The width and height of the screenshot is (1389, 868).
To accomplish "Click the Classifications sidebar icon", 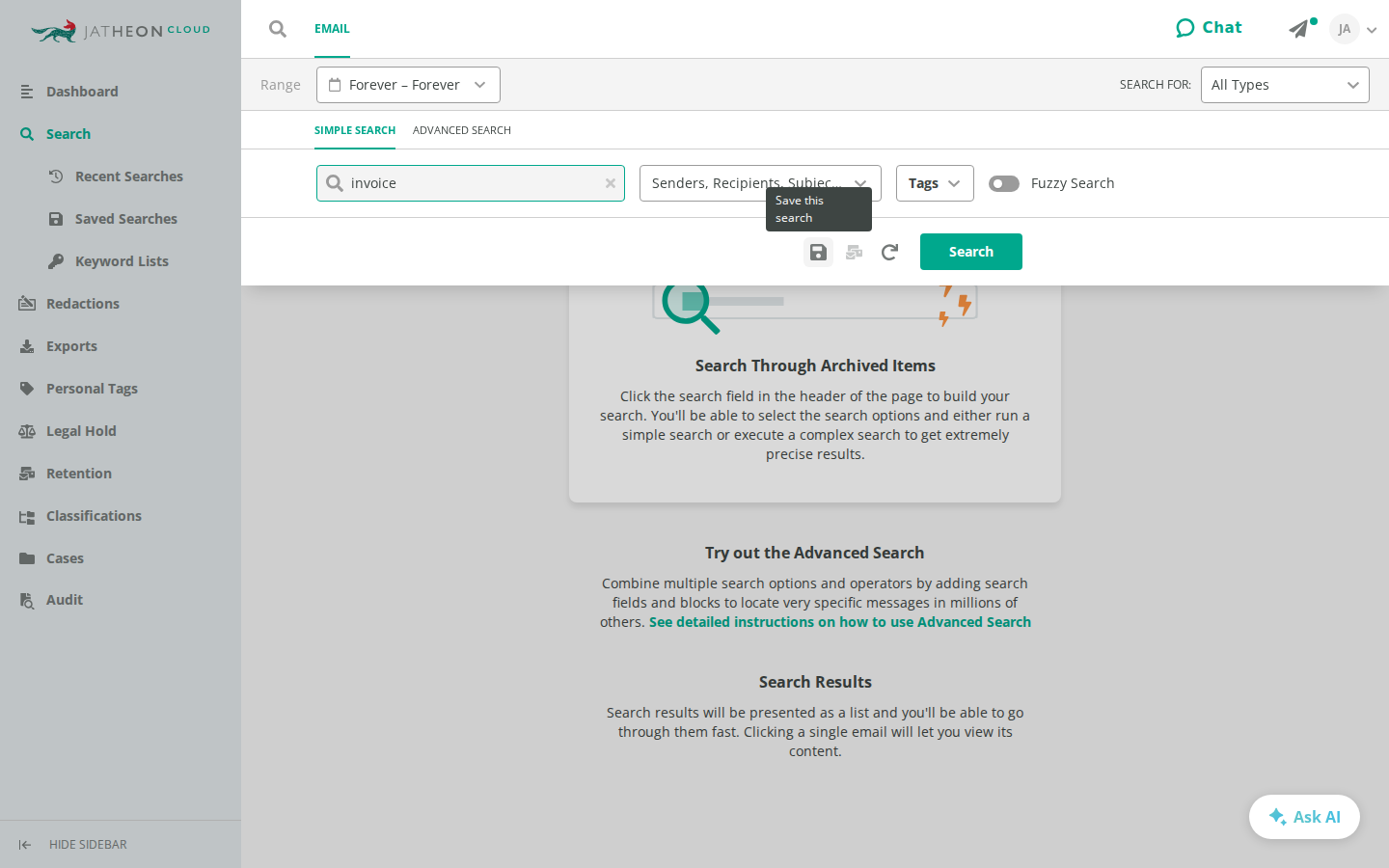I will tap(27, 516).
